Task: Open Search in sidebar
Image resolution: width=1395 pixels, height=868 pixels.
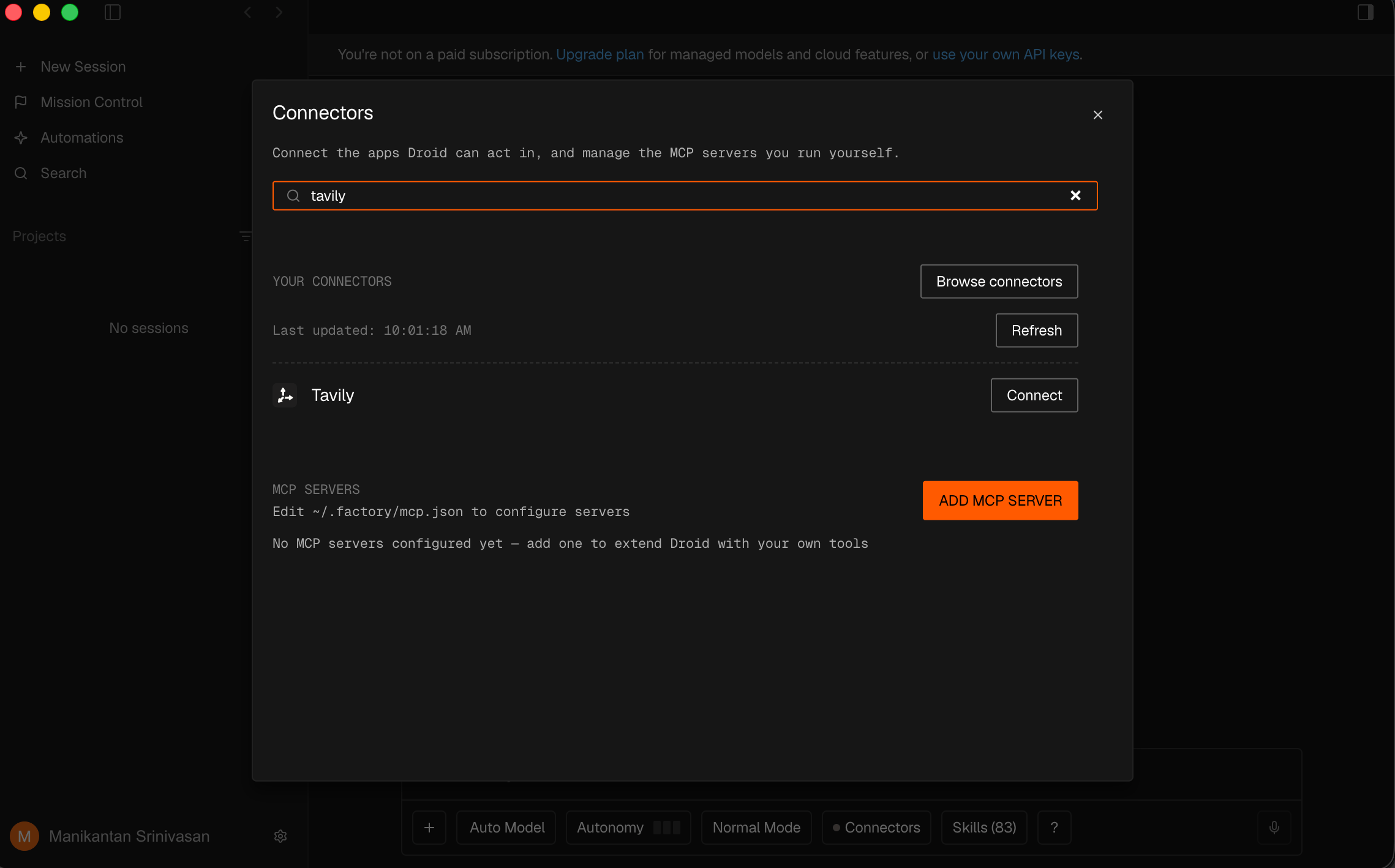Action: 63,173
